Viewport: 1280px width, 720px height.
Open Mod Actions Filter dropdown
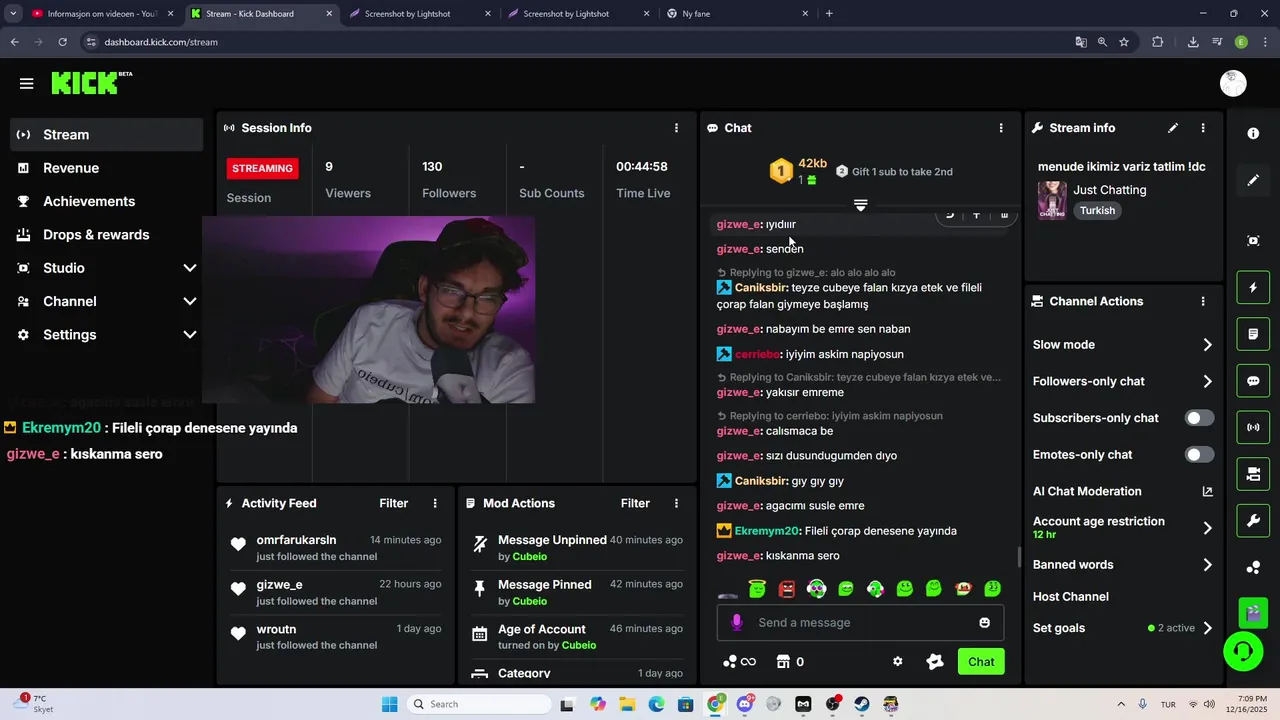pos(635,503)
